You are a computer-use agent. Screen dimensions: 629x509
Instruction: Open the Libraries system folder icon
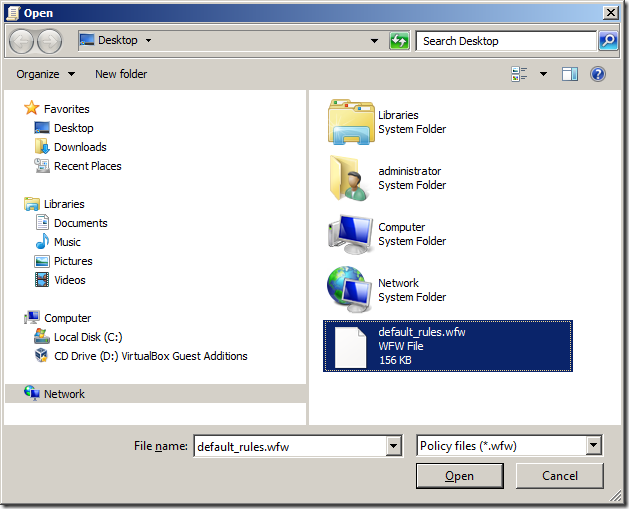pyautogui.click(x=350, y=122)
